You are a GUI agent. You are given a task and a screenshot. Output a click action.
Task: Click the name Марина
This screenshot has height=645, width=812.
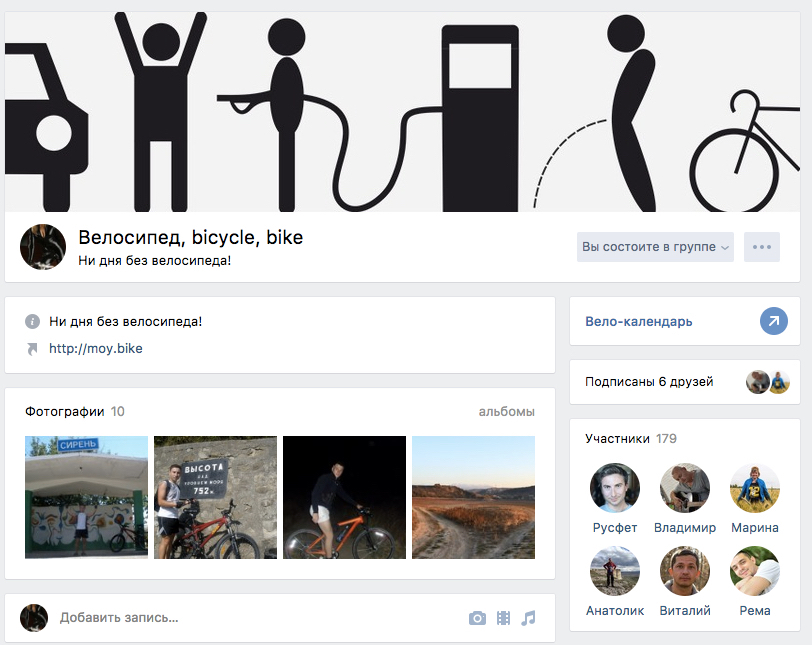pos(755,527)
